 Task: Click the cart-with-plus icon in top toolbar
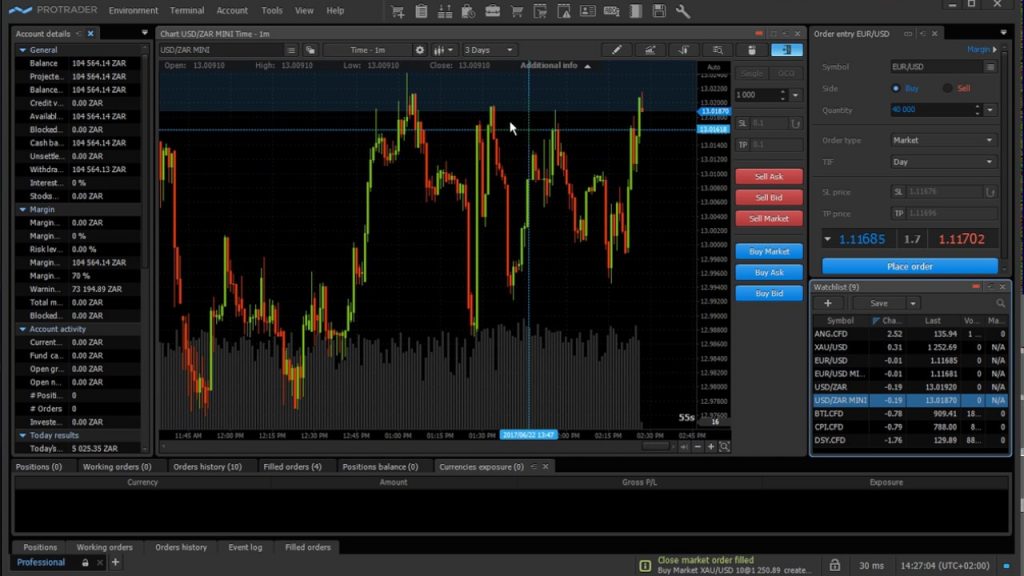(397, 11)
